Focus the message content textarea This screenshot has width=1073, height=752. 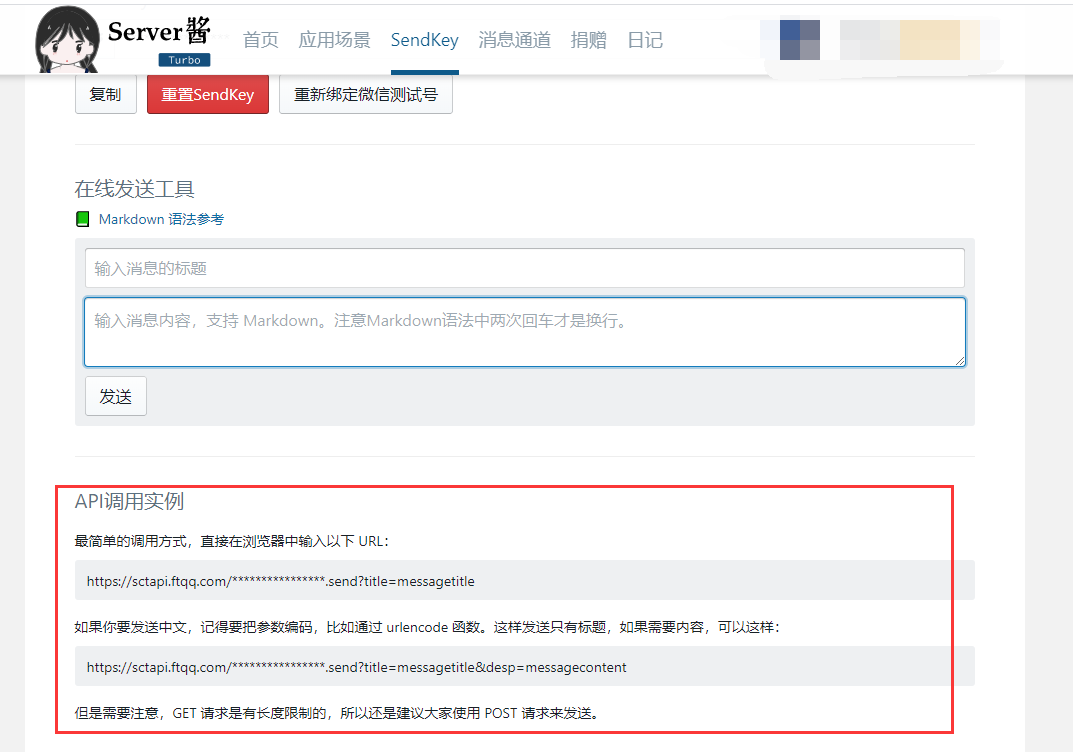525,332
